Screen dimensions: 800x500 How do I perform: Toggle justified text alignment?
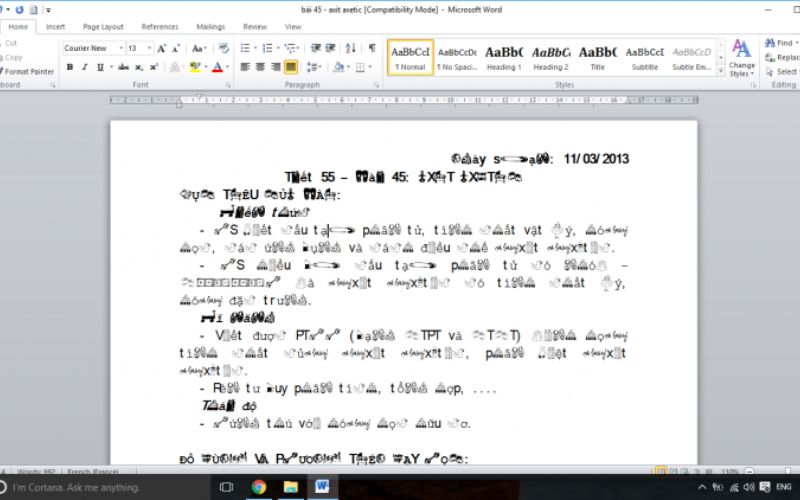point(291,67)
